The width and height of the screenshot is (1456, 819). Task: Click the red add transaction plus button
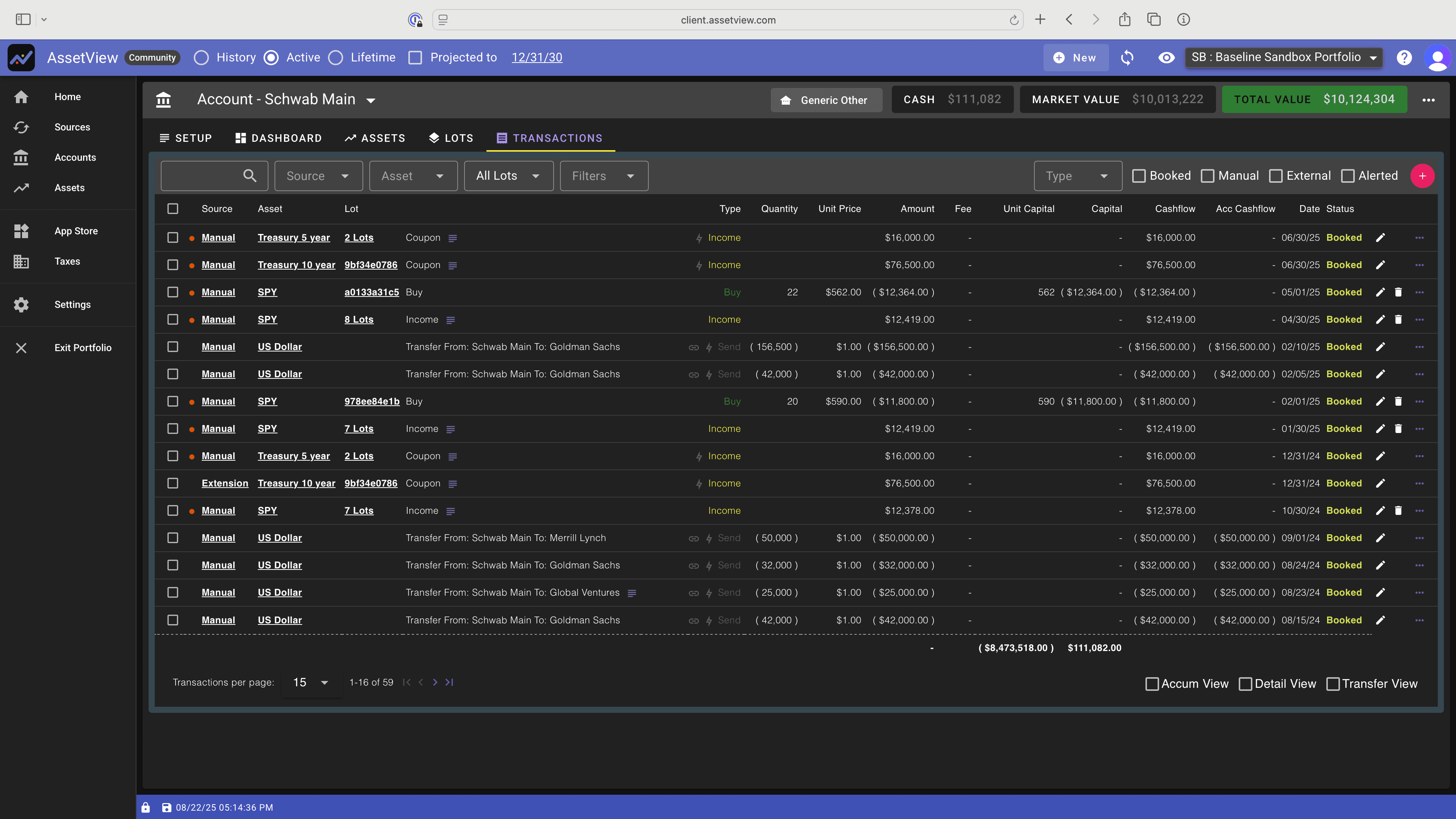(1422, 176)
